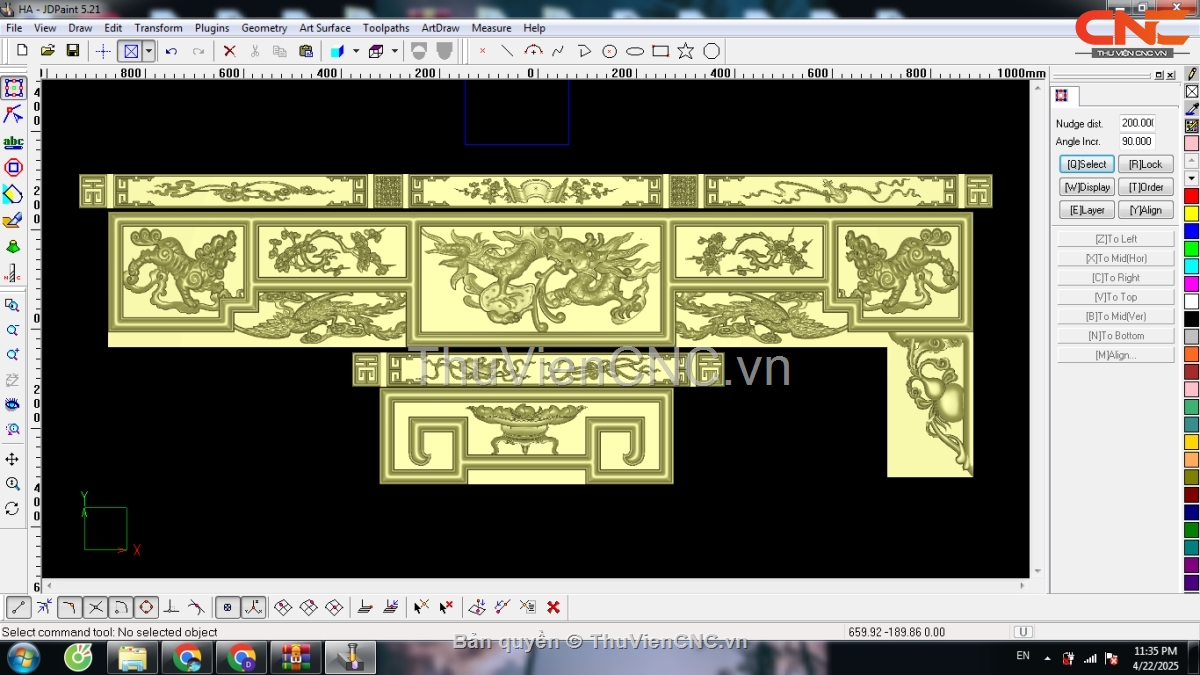Click the rotate view icon in left sidebar
This screenshot has height=675, width=1200.
click(x=13, y=509)
